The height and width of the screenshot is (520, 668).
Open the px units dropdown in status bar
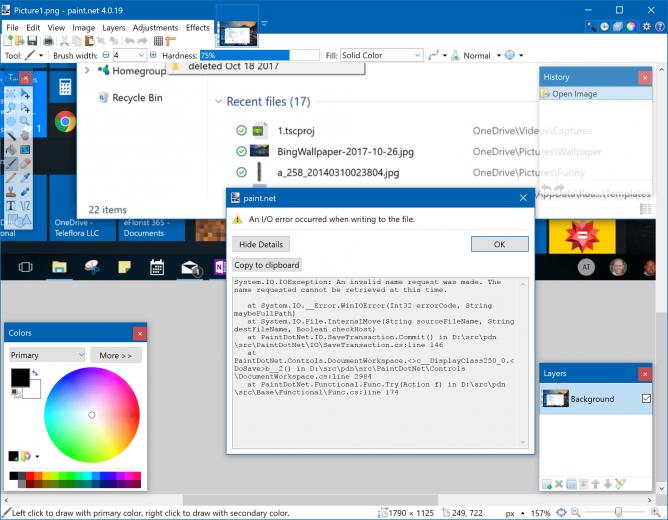point(515,513)
